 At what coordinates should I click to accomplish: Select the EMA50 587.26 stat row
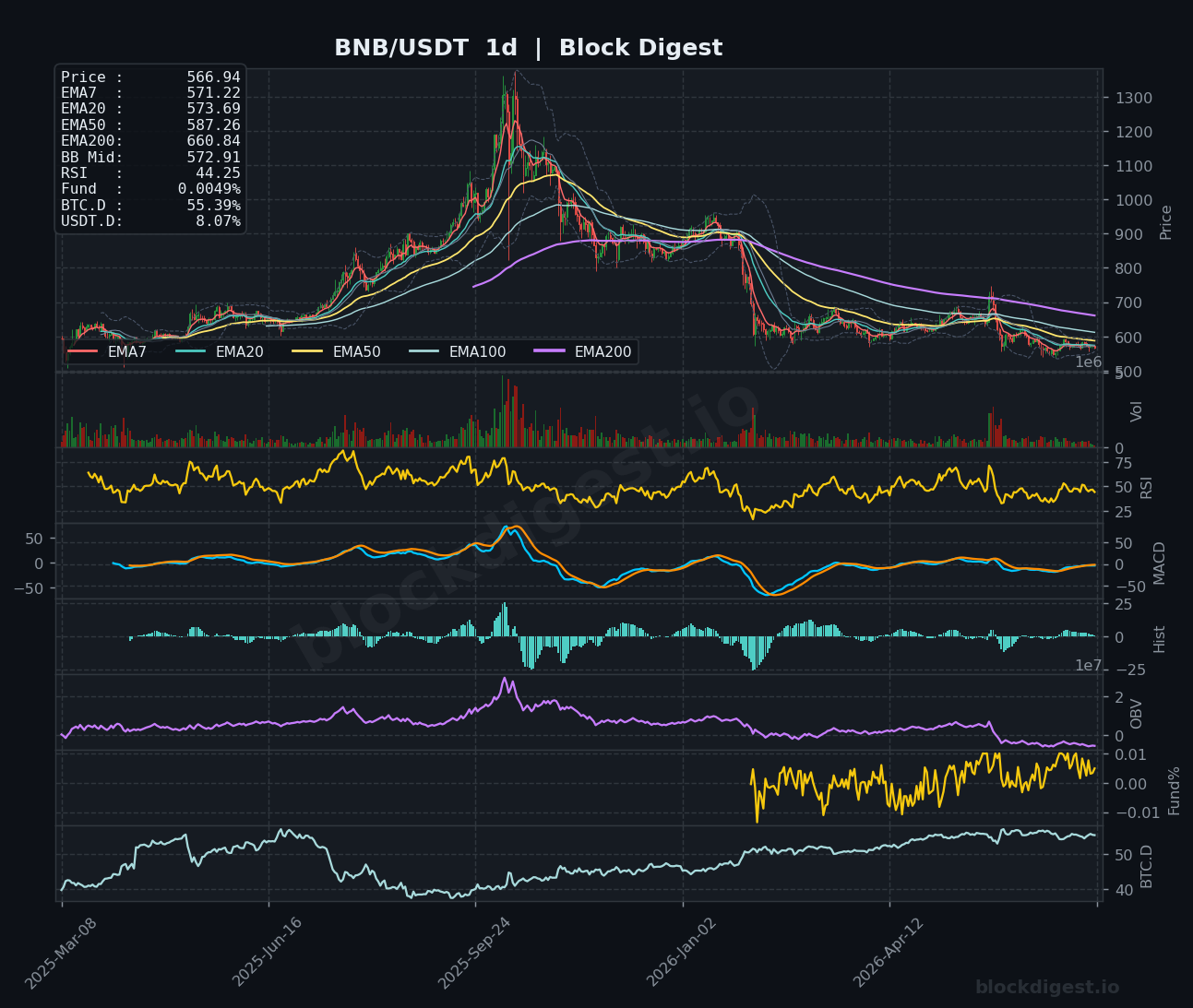150,125
